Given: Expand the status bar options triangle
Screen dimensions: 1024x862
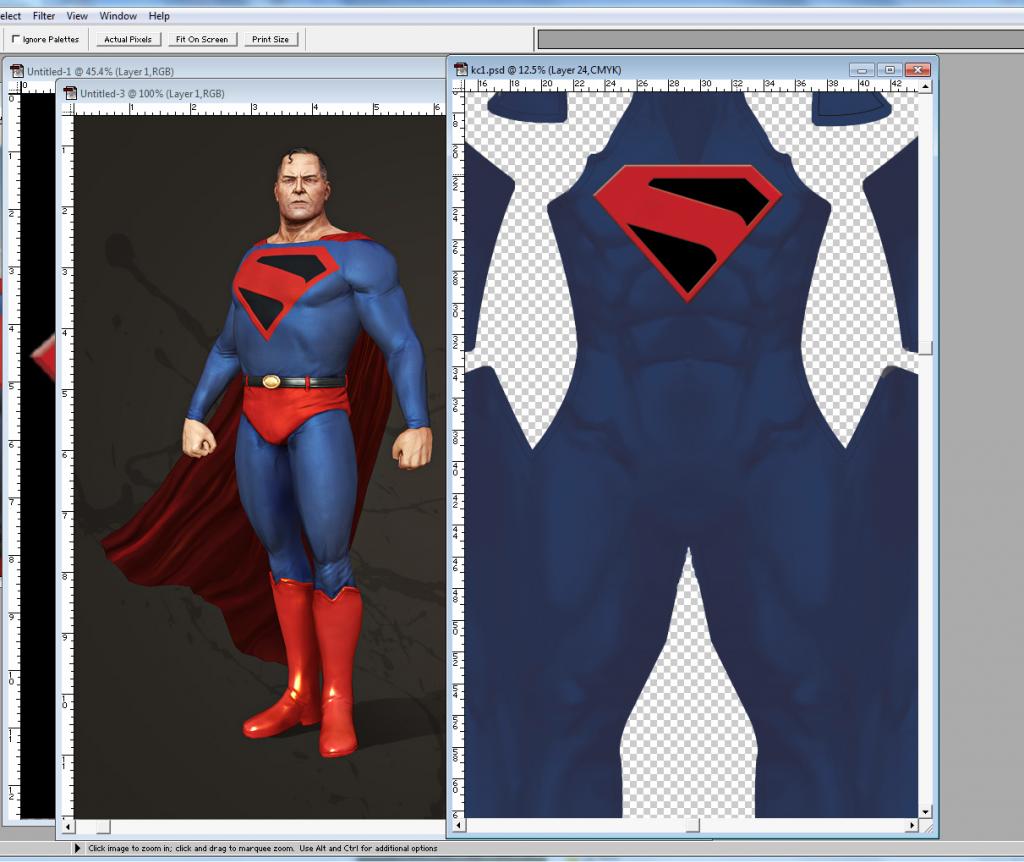Looking at the screenshot, I should pyautogui.click(x=77, y=848).
